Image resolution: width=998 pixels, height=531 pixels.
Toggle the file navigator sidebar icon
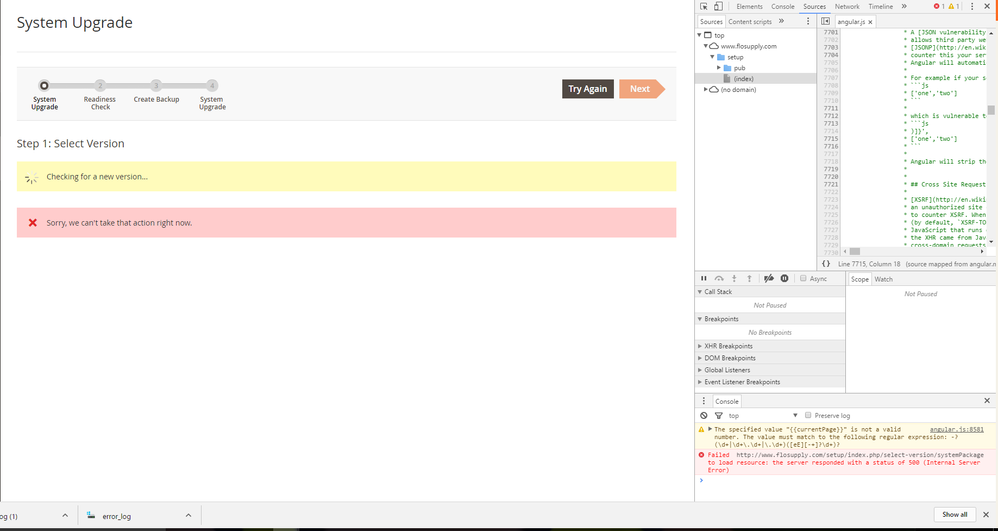(x=825, y=21)
